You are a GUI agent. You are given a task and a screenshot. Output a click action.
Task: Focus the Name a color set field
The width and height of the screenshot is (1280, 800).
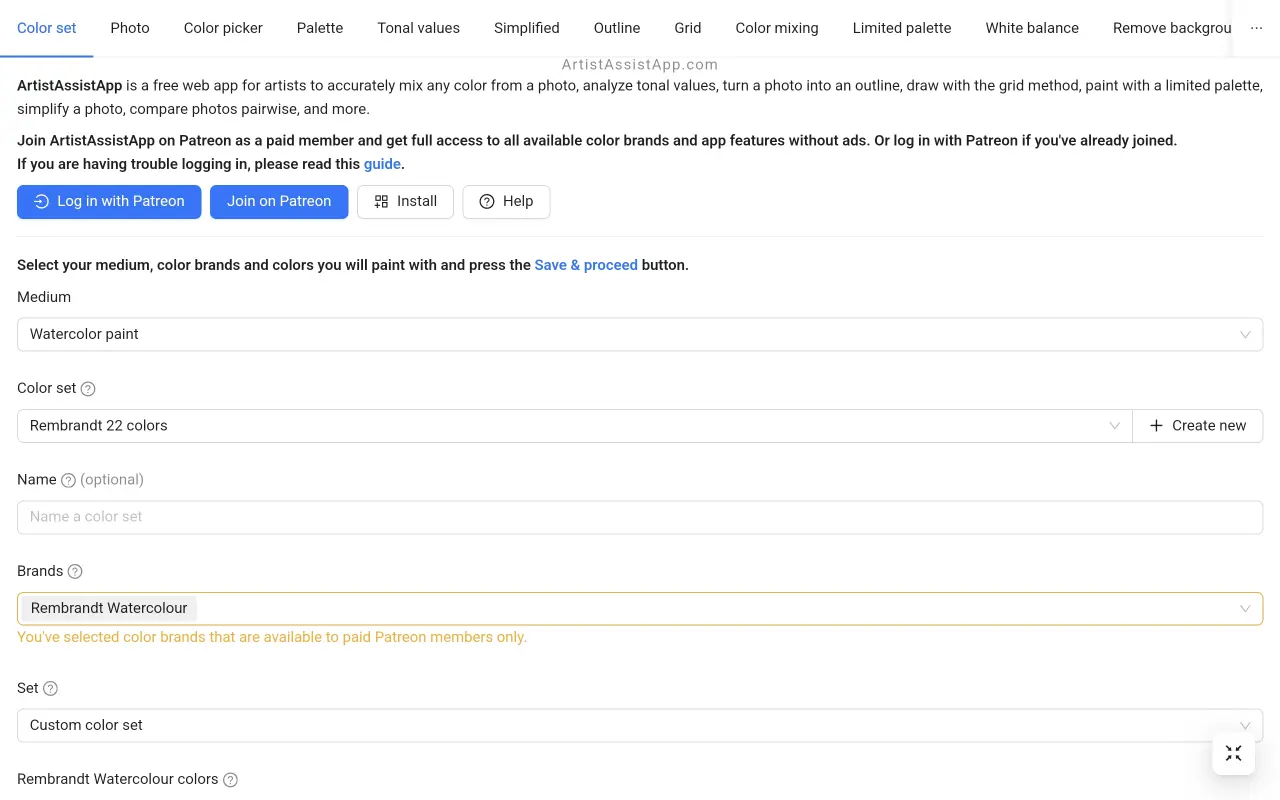640,517
